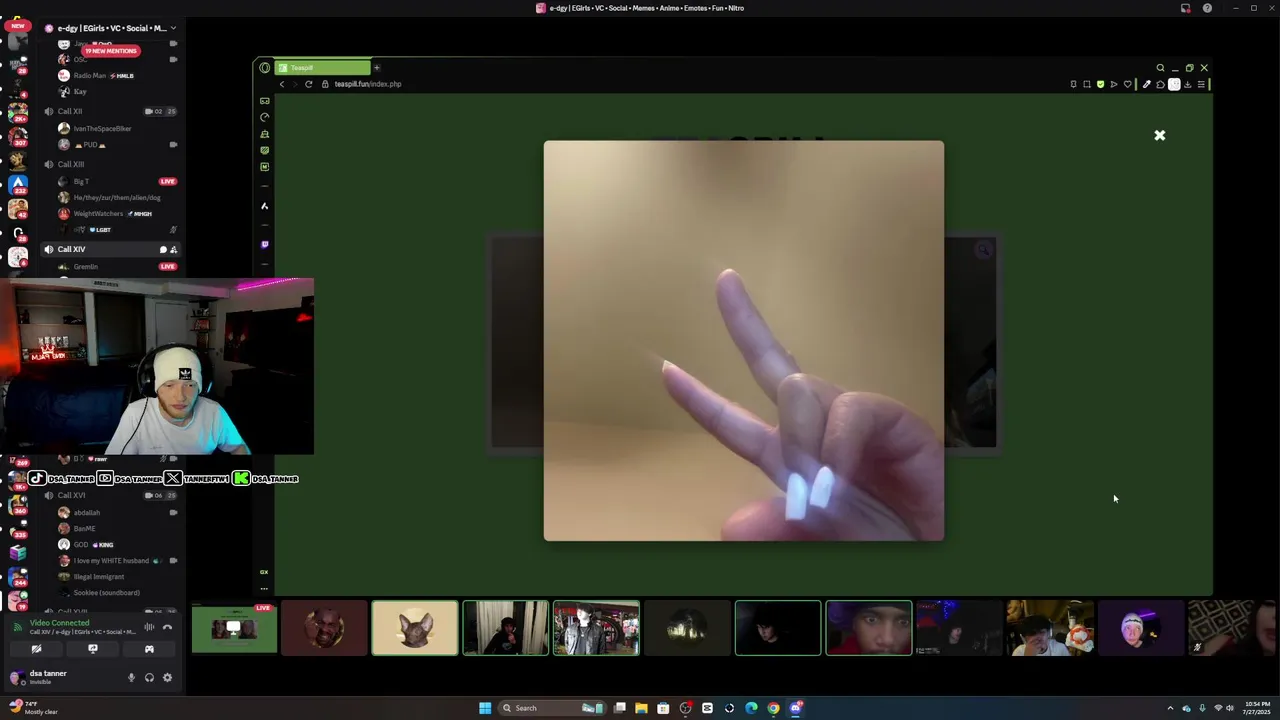Go back in the Opera GX browser

click(x=282, y=84)
